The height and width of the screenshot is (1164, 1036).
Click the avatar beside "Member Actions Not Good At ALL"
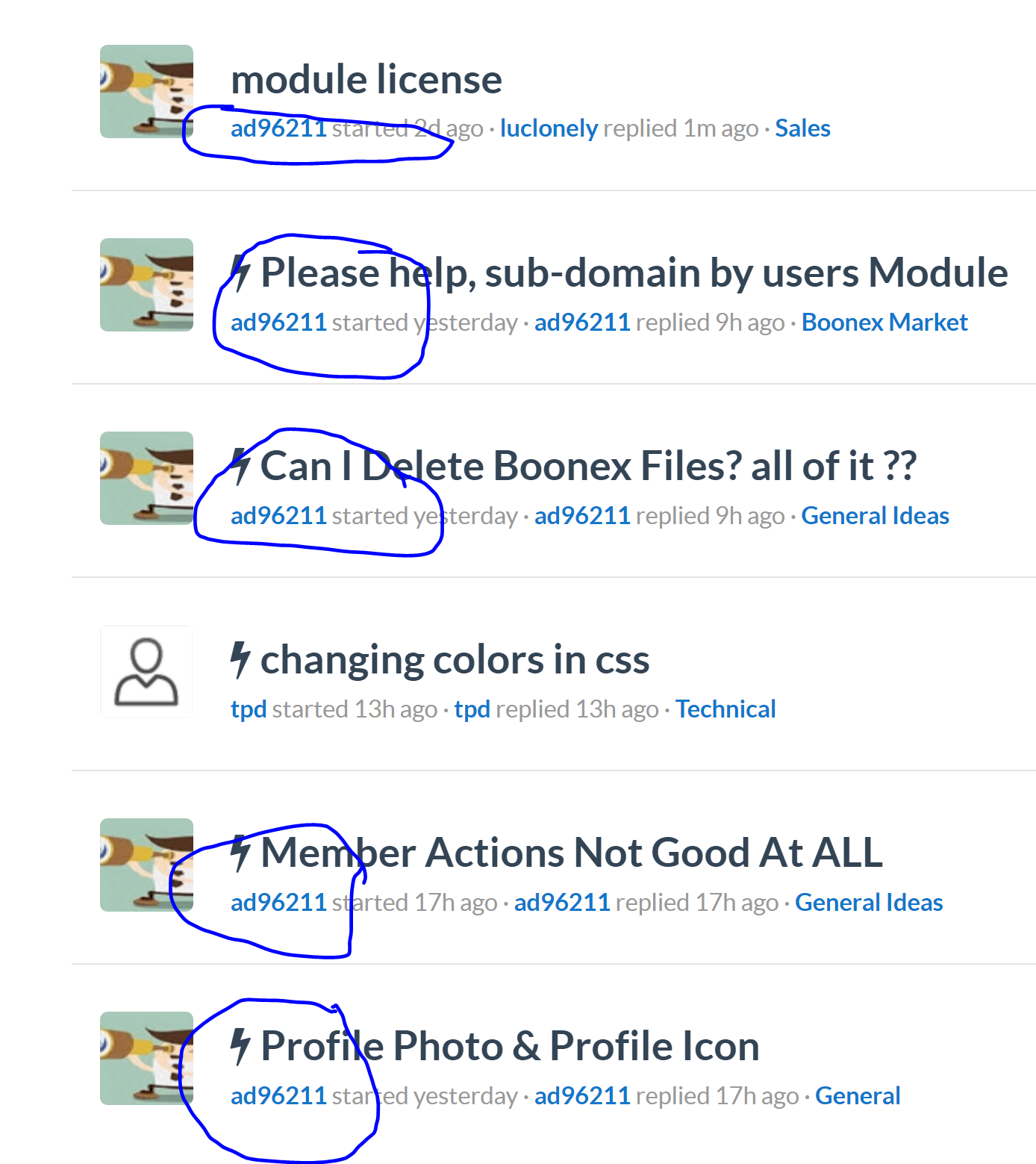click(x=146, y=865)
